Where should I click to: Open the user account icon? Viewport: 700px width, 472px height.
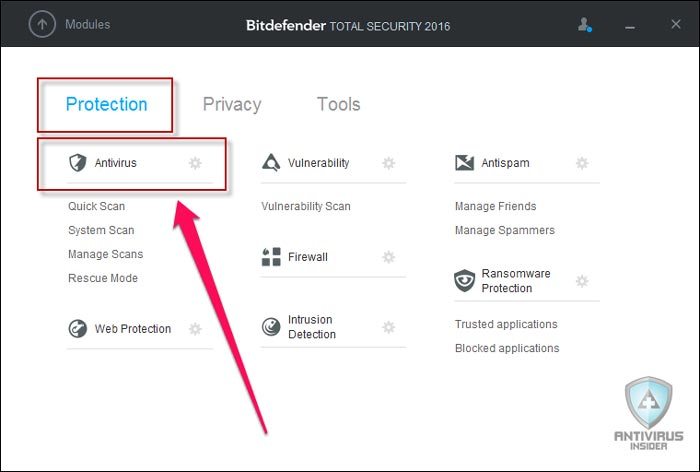586,24
